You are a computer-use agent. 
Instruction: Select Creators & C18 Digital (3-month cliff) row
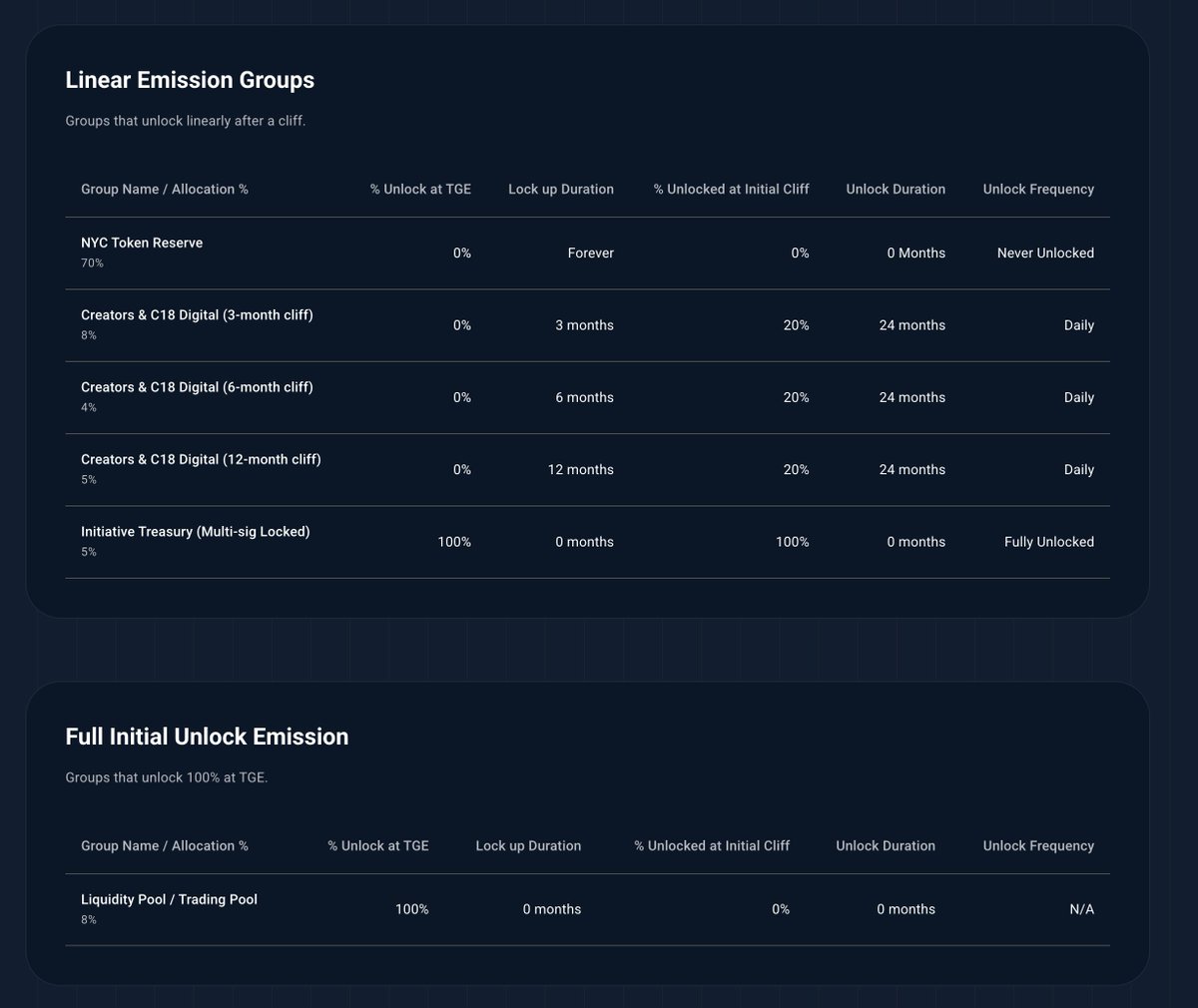click(x=587, y=325)
